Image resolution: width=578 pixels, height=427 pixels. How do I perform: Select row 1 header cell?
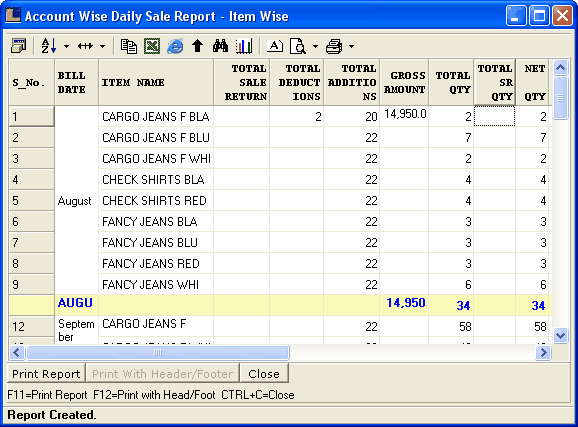click(x=32, y=117)
